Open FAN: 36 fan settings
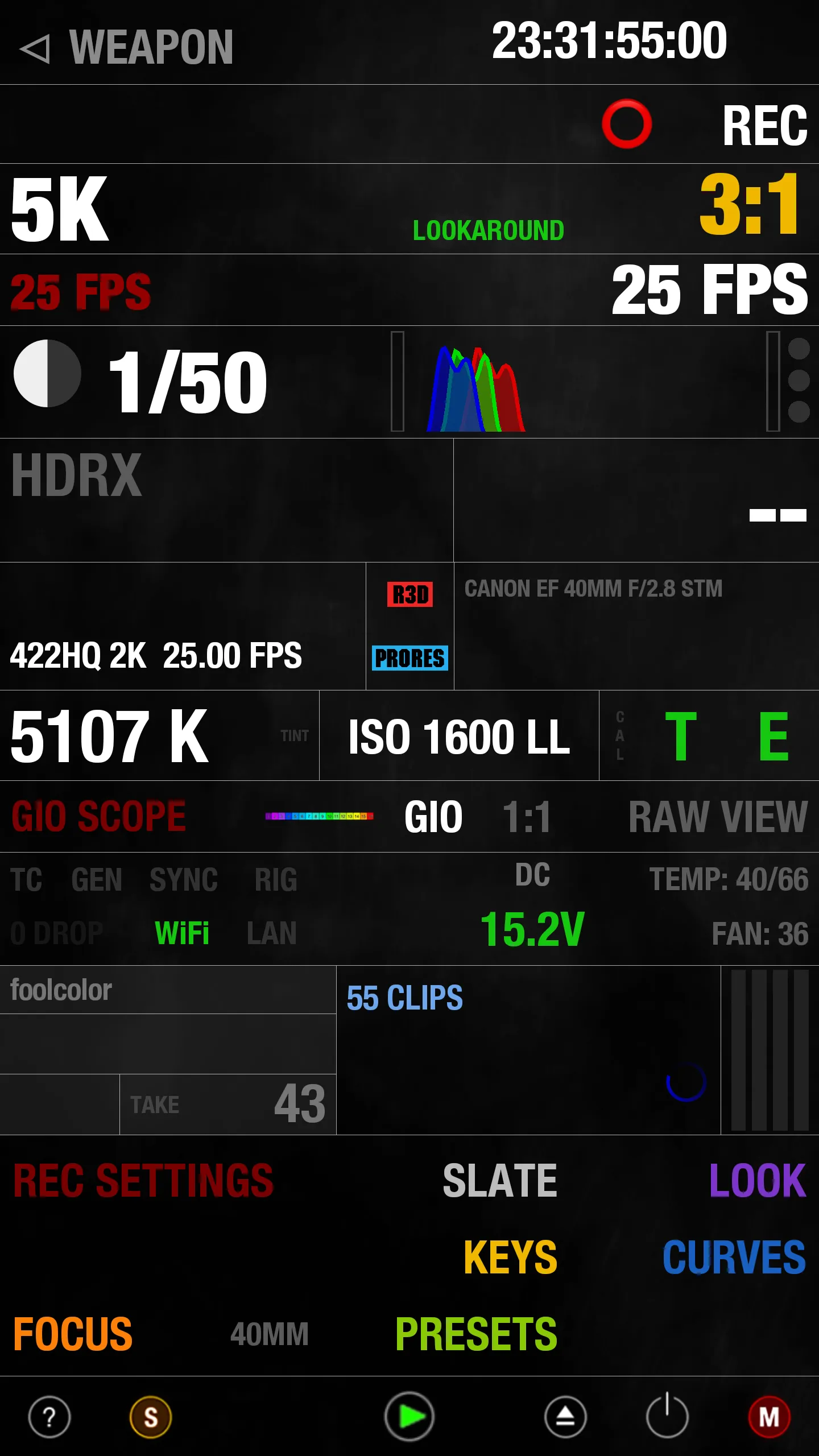Viewport: 819px width, 1456px height. click(x=760, y=934)
